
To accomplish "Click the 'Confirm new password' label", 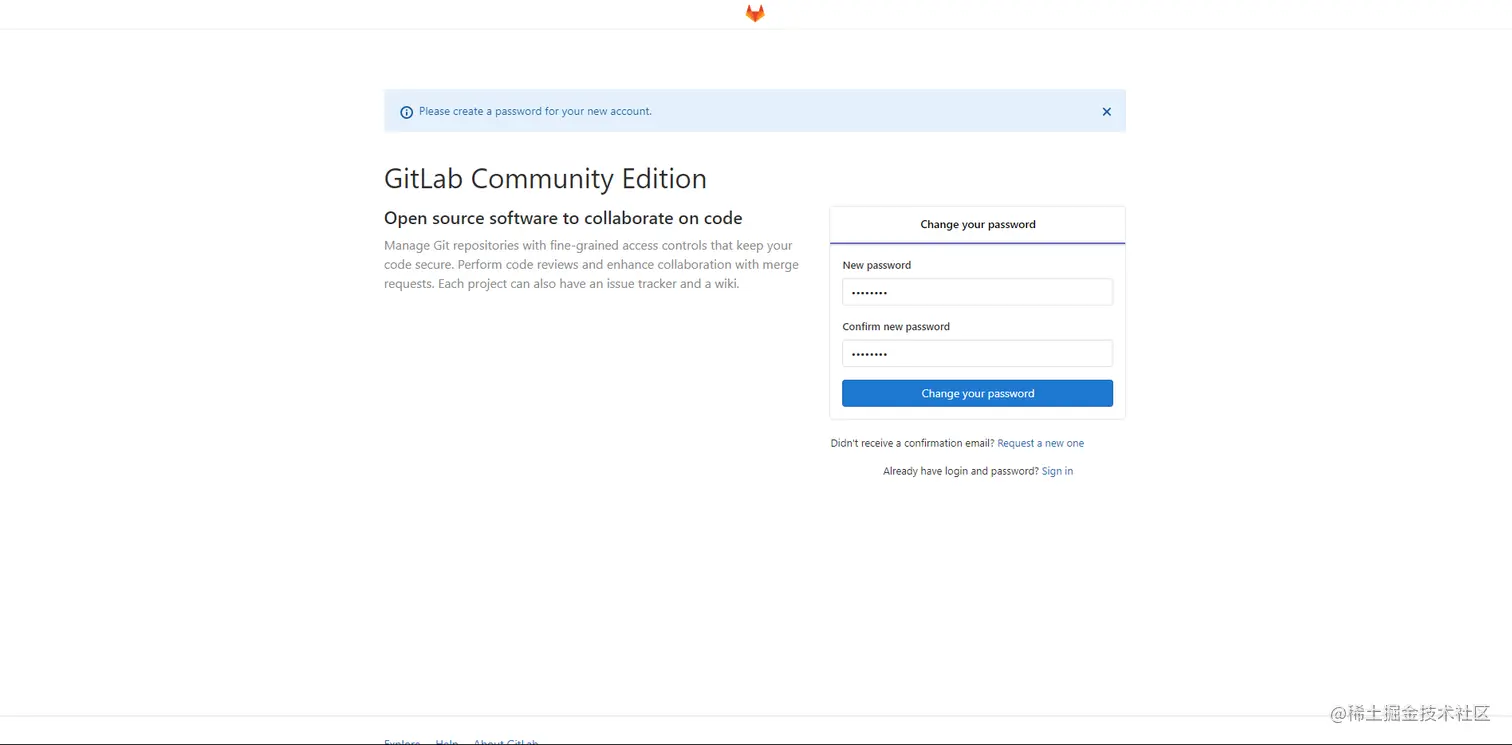I will pos(896,327).
